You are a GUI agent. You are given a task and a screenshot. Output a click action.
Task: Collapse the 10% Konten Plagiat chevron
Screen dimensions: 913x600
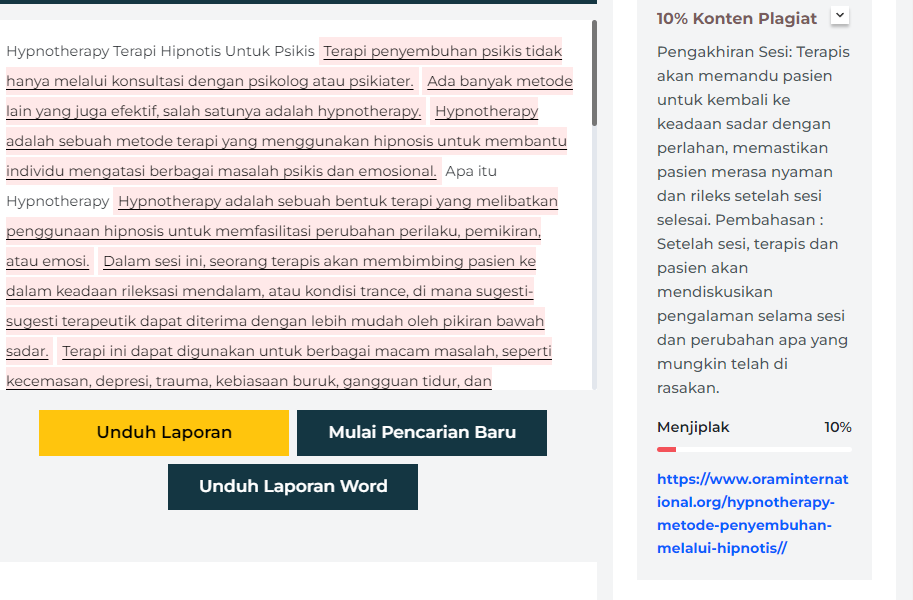click(840, 15)
